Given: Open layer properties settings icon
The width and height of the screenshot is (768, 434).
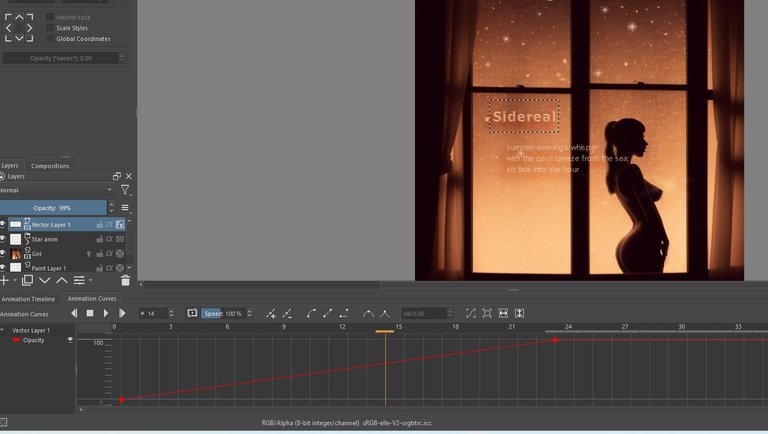Looking at the screenshot, I should [x=79, y=280].
